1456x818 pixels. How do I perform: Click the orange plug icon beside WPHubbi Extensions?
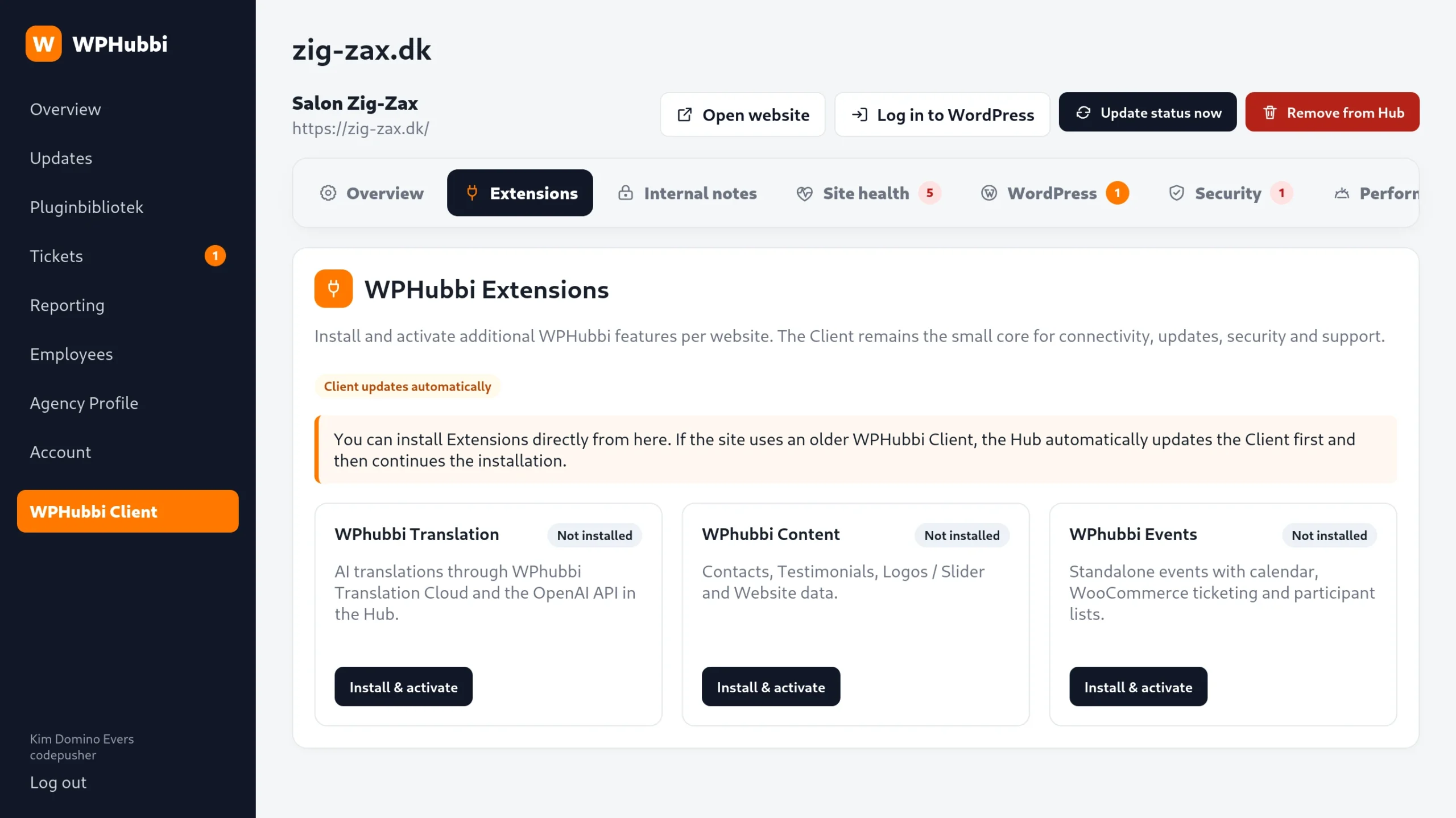pos(333,289)
